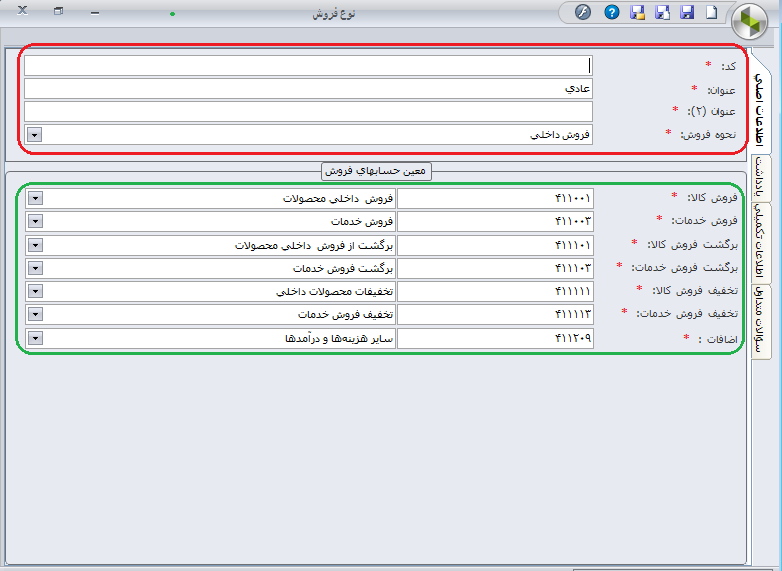Screen dimensions: 782x571
Task: Click the اضافات : field label
Action: coord(718,339)
